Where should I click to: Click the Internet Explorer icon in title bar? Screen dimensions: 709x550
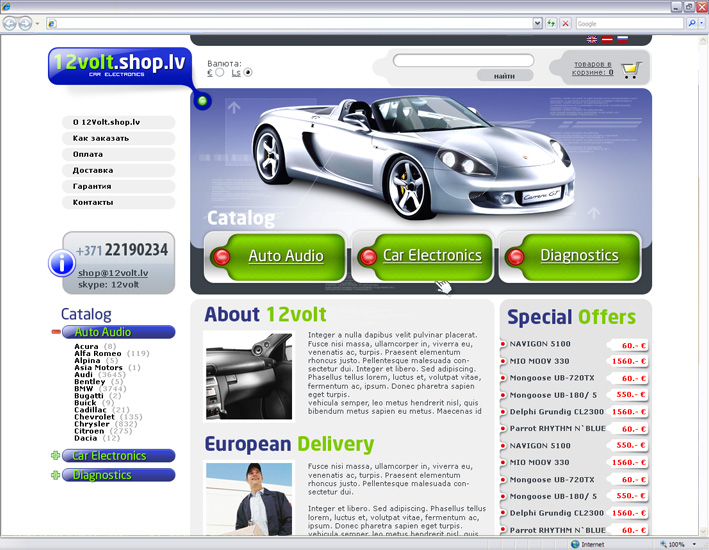click(6, 6)
